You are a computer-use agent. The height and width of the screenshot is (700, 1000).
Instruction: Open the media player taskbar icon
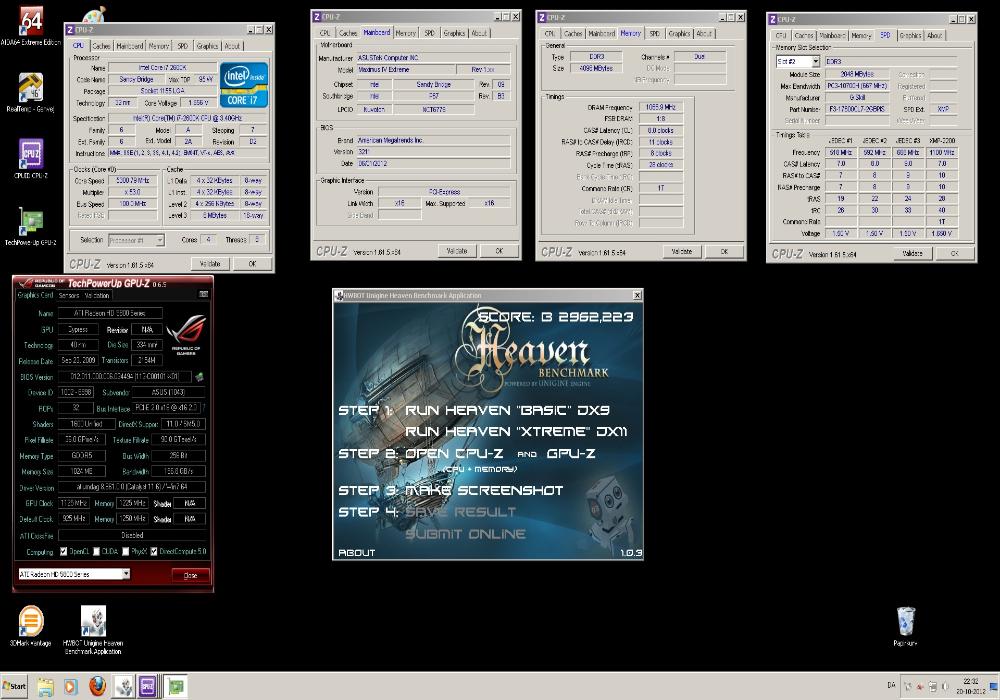(71, 687)
